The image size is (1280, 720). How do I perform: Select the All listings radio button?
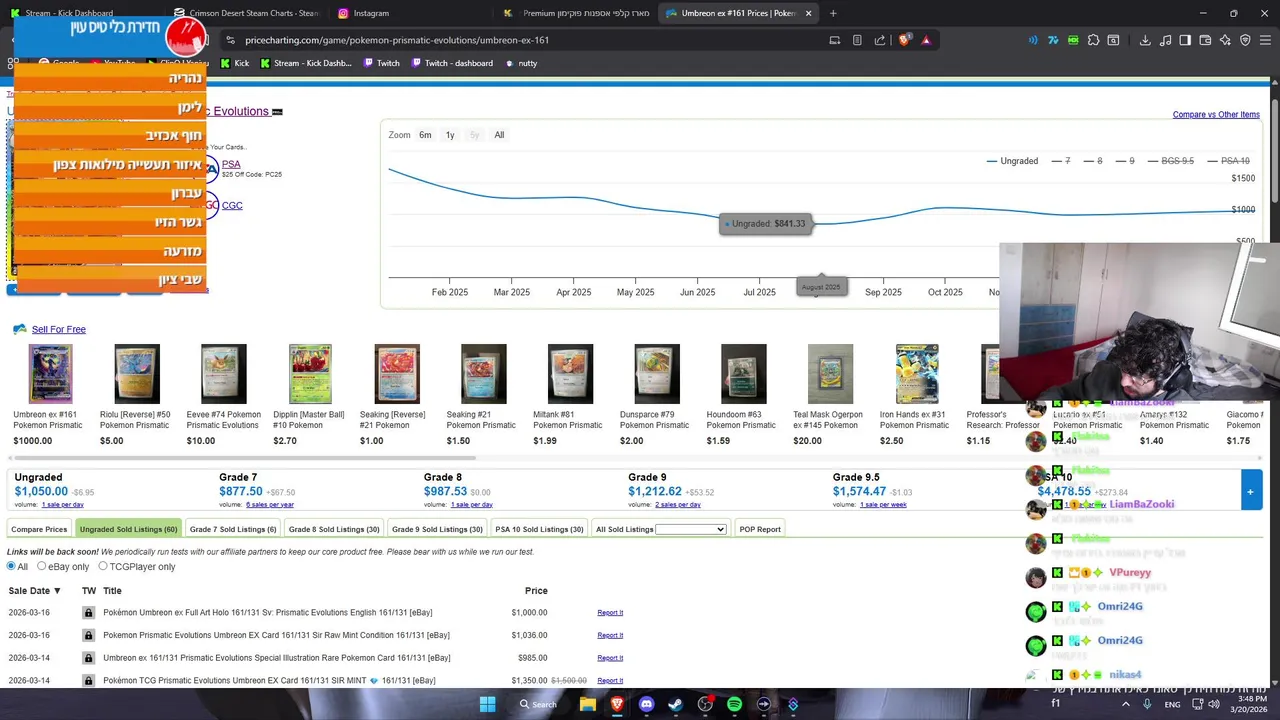pos(12,566)
